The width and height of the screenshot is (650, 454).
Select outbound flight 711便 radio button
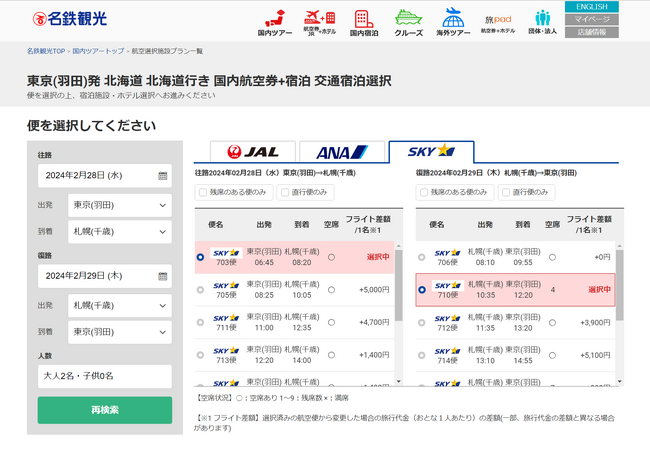point(200,322)
